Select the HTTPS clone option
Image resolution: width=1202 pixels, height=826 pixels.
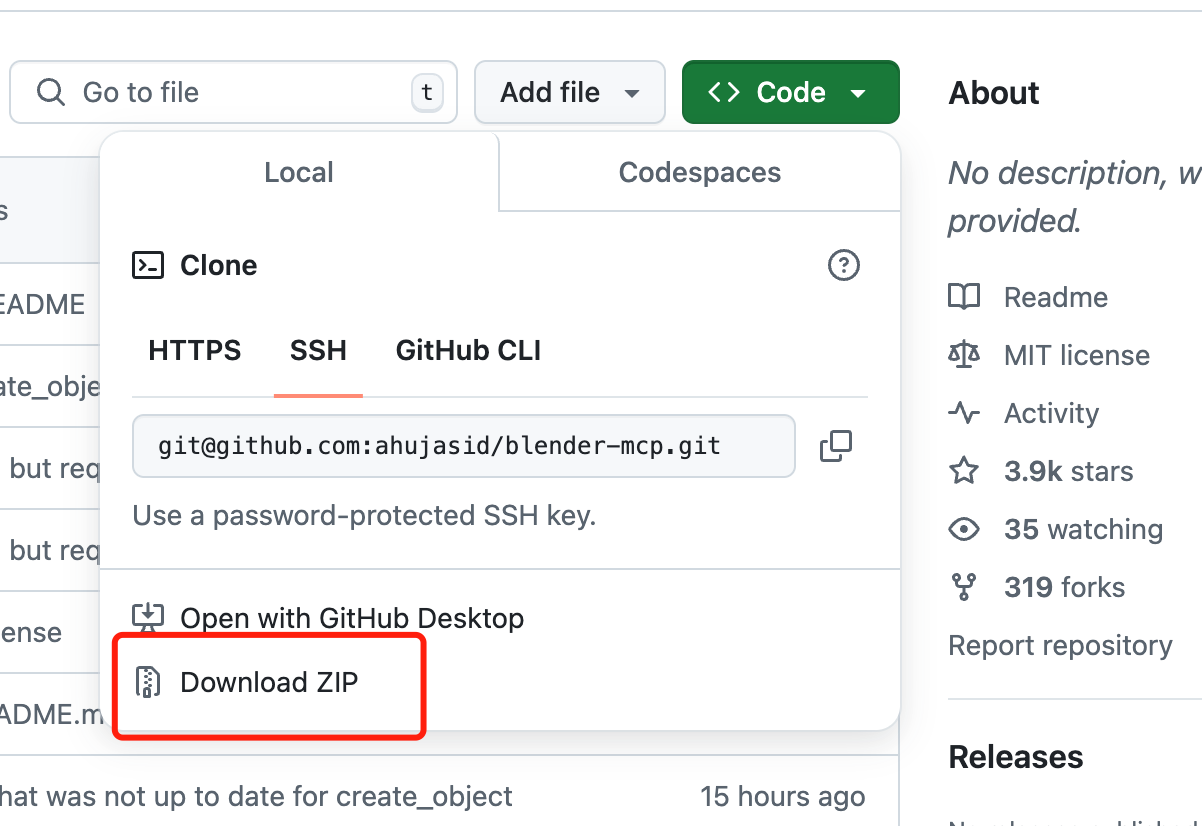click(x=195, y=351)
